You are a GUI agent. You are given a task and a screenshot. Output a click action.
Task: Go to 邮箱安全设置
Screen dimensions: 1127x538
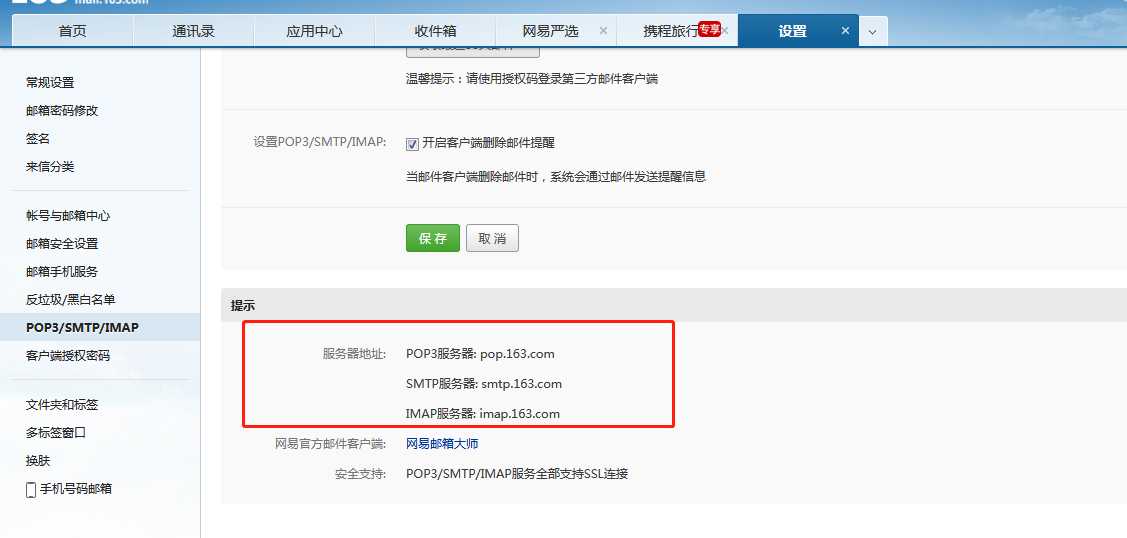(x=62, y=244)
